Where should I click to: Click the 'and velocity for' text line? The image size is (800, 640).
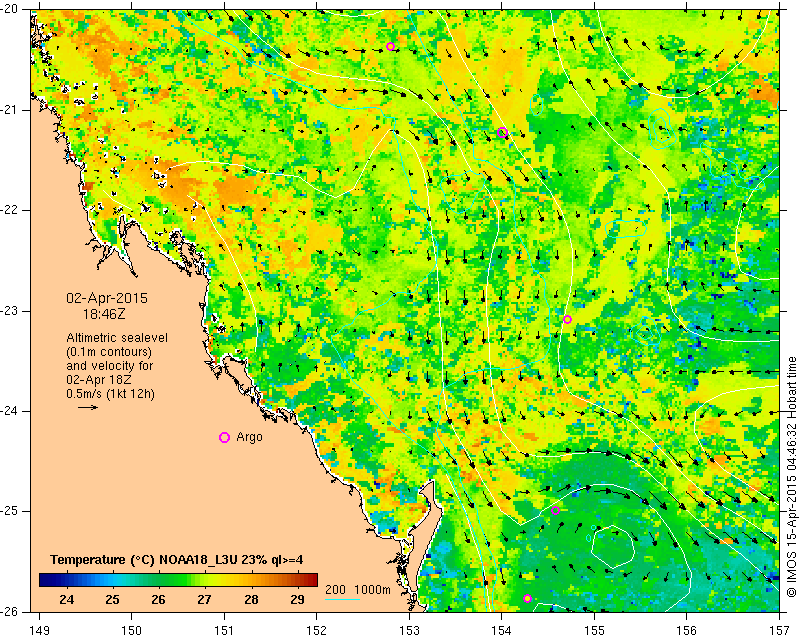click(x=110, y=366)
